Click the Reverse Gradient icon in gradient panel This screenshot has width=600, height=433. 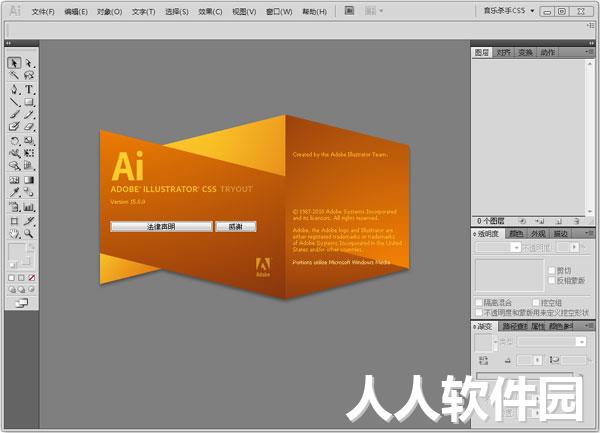tap(483, 360)
